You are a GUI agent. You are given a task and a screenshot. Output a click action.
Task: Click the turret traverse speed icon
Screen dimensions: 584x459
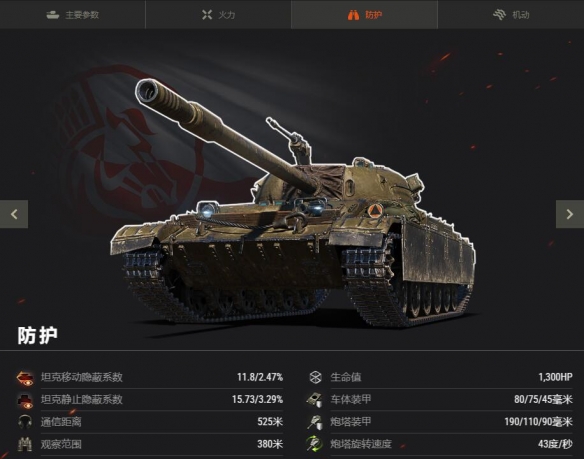[315, 444]
